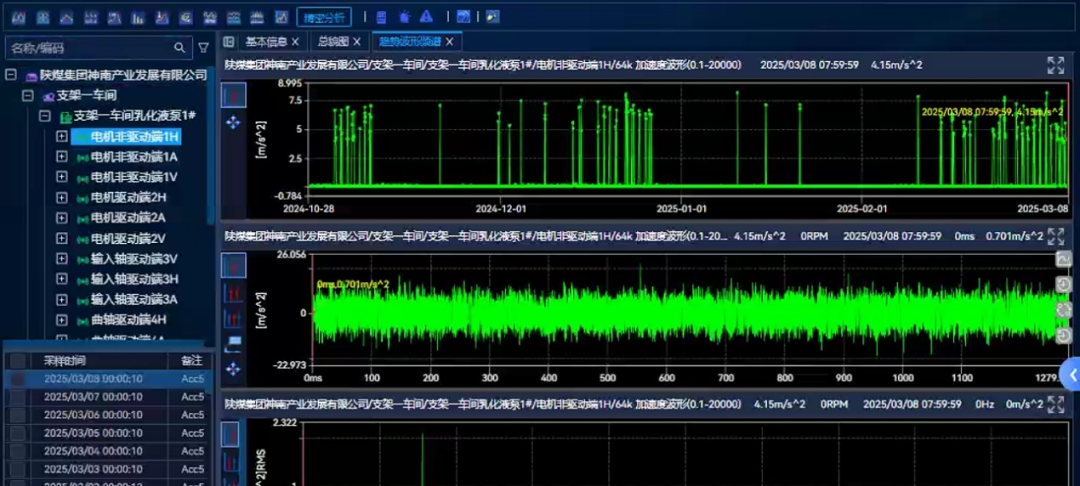Expand the 电机驱动端2H node
Viewport: 1080px width, 486px height.
click(62, 198)
